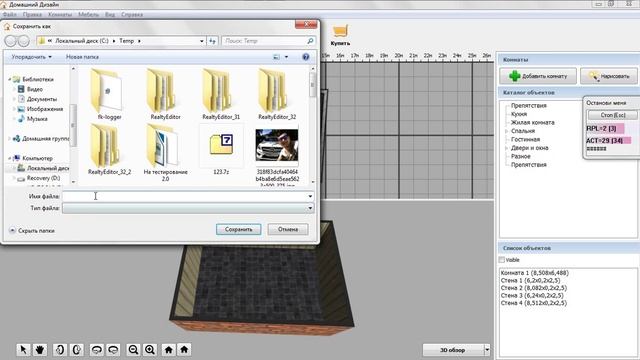Click the Отмена button
Image resolution: width=640 pixels, height=360 pixels.
point(288,229)
